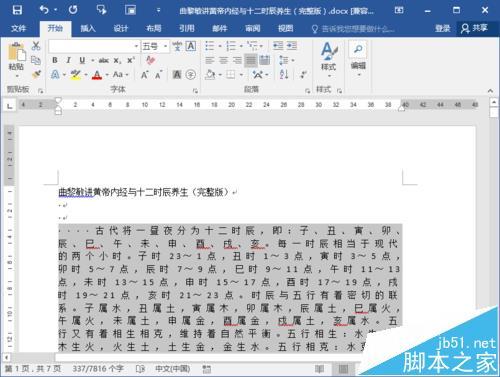
Task: Toggle Underline formatting
Action: 82,60
